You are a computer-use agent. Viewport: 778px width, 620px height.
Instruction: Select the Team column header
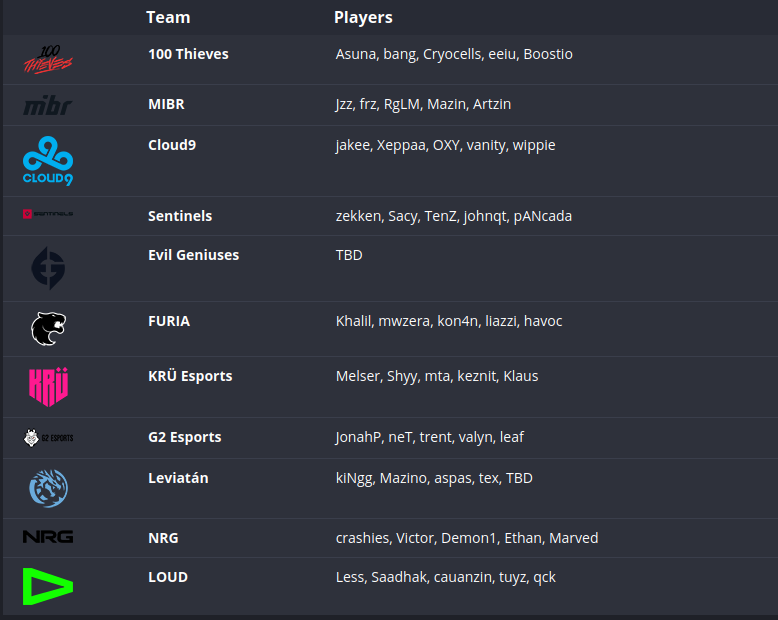168,17
